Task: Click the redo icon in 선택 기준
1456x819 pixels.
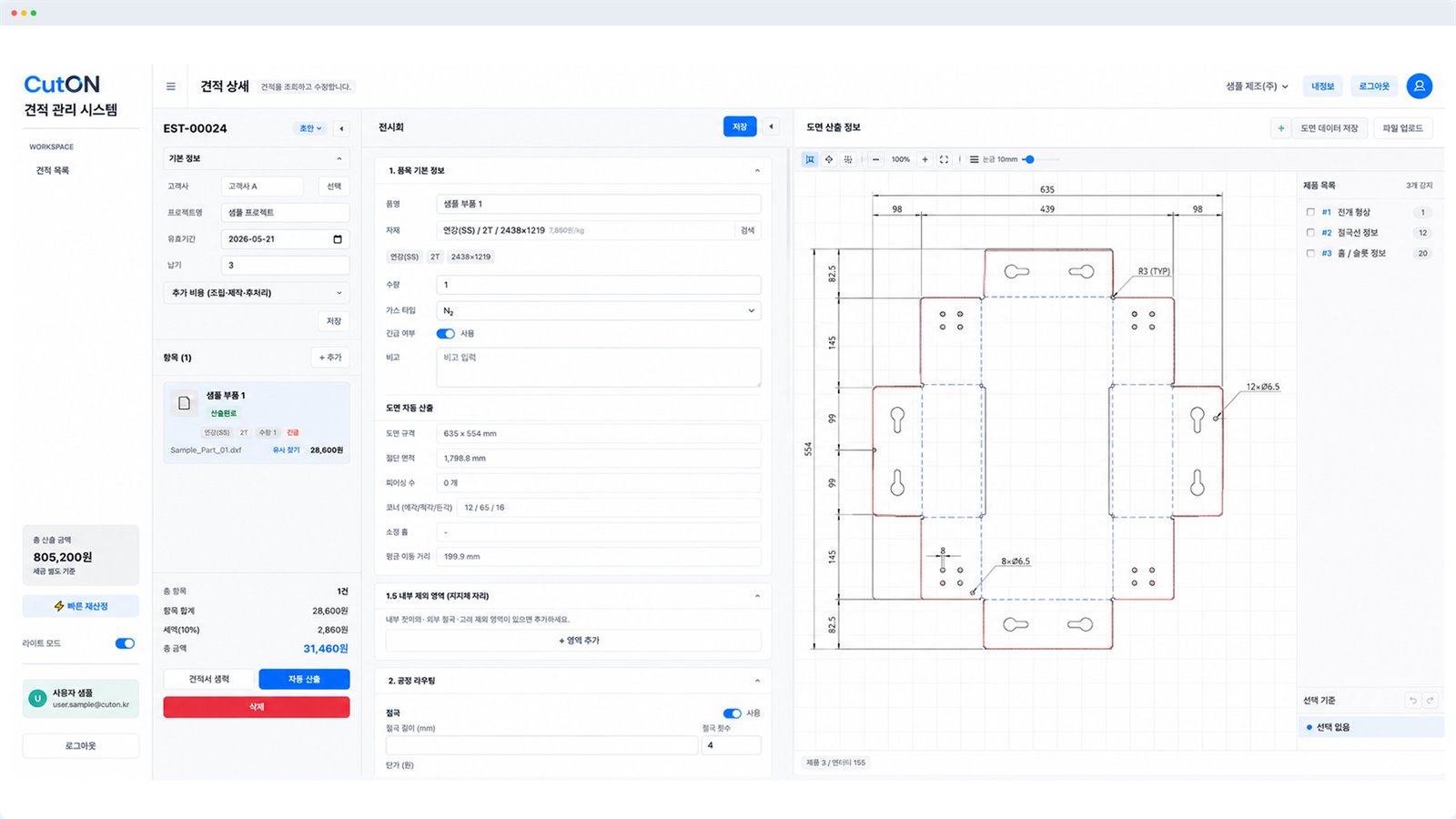Action: coord(1430,700)
